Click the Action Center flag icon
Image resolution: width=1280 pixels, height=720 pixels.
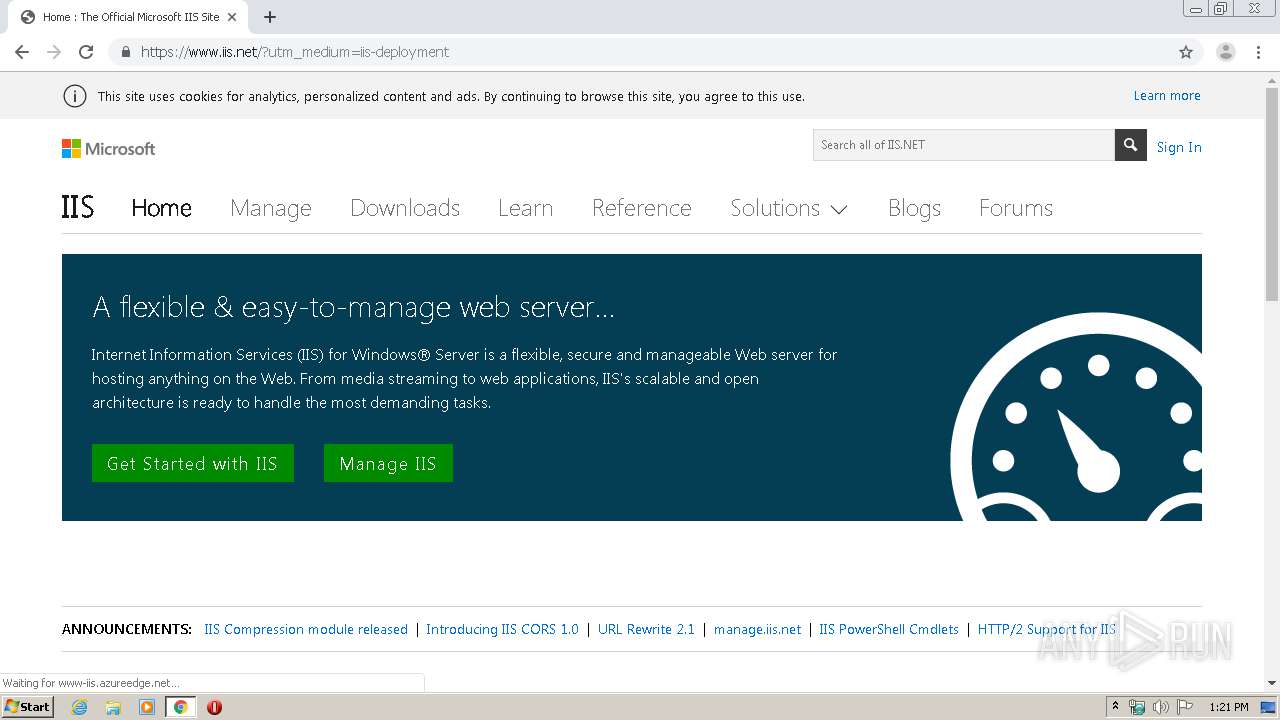pos(1185,707)
